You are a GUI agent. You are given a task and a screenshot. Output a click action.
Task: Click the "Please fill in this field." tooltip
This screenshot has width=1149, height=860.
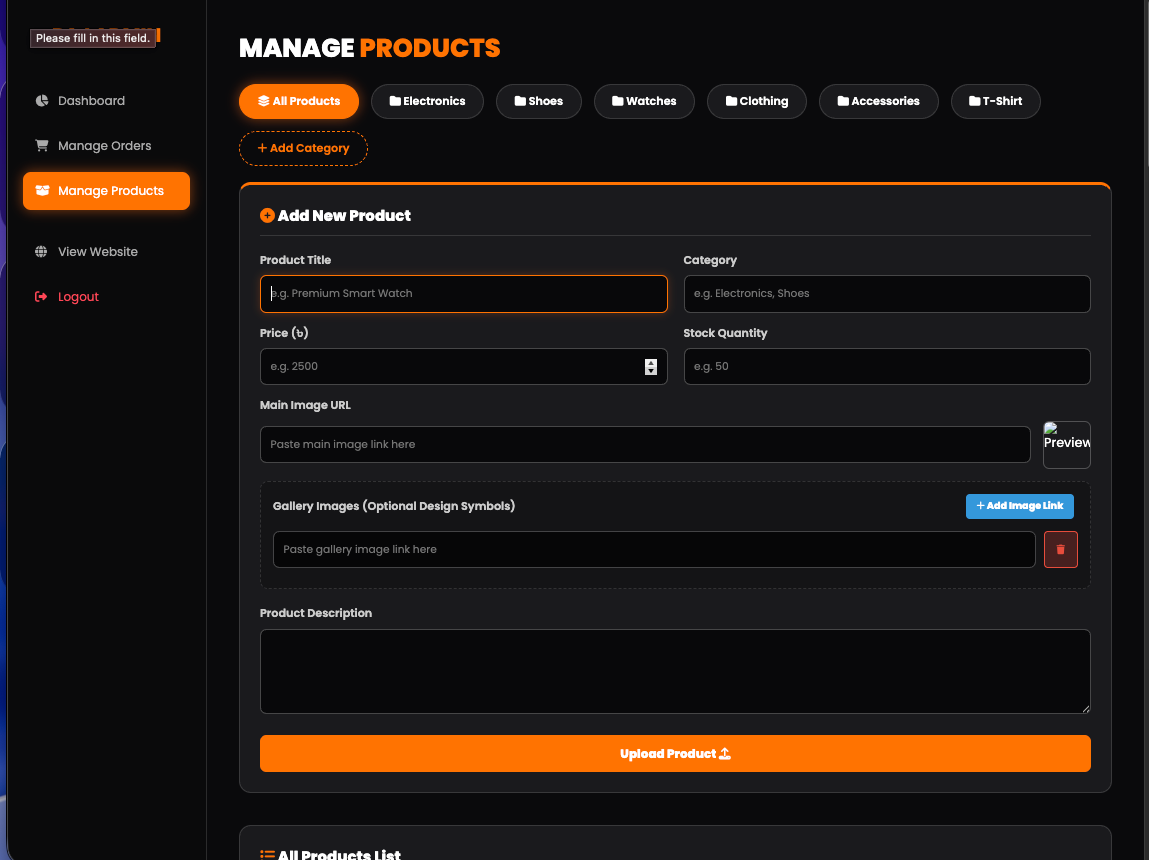[93, 38]
